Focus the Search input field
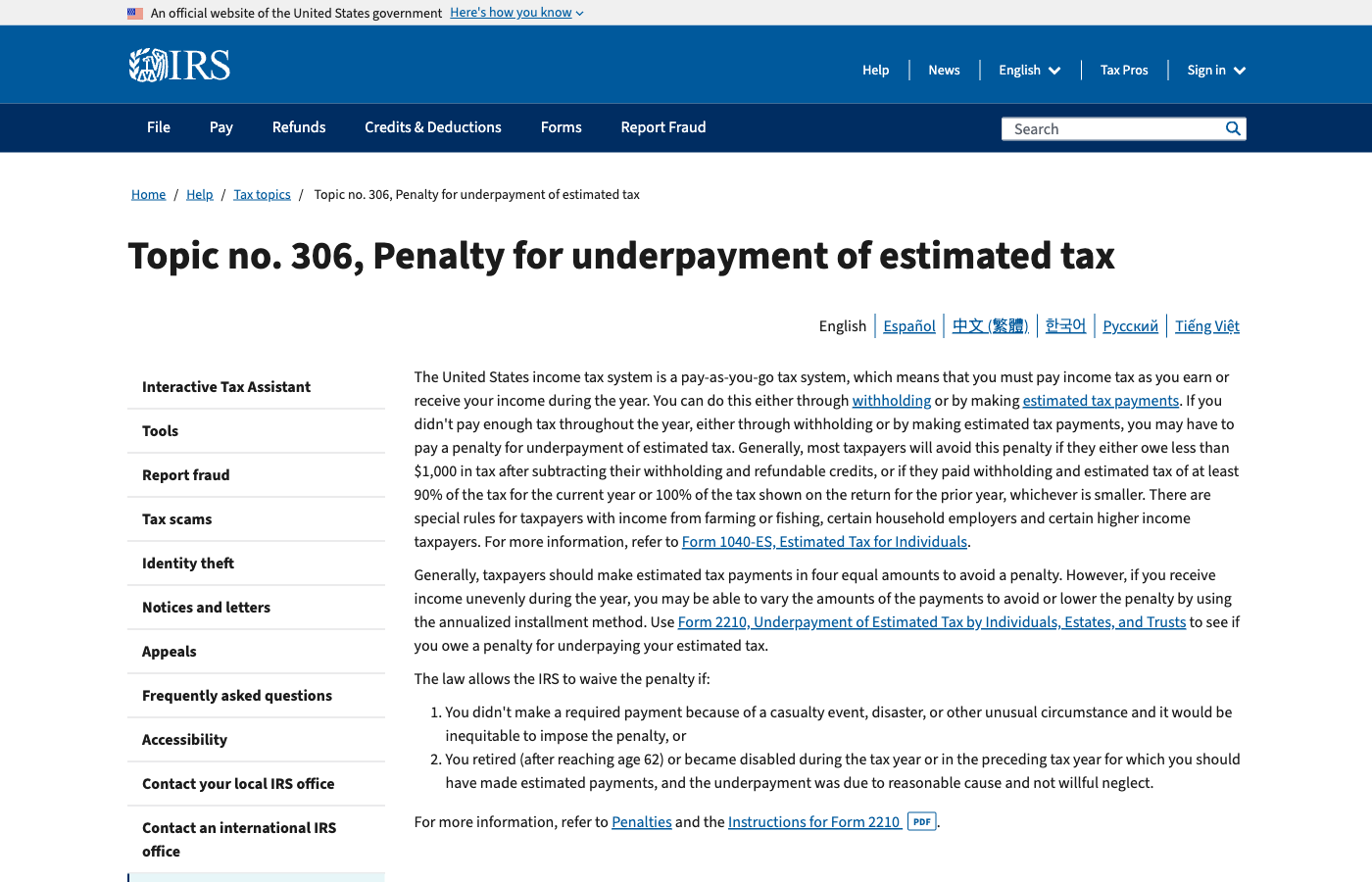The width and height of the screenshot is (1372, 882). [1112, 128]
